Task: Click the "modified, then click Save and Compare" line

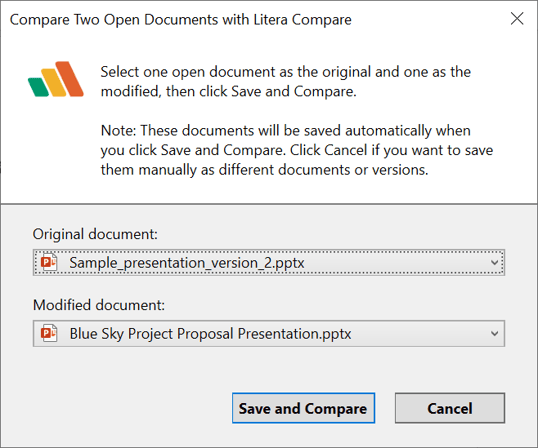Action: coord(229,92)
